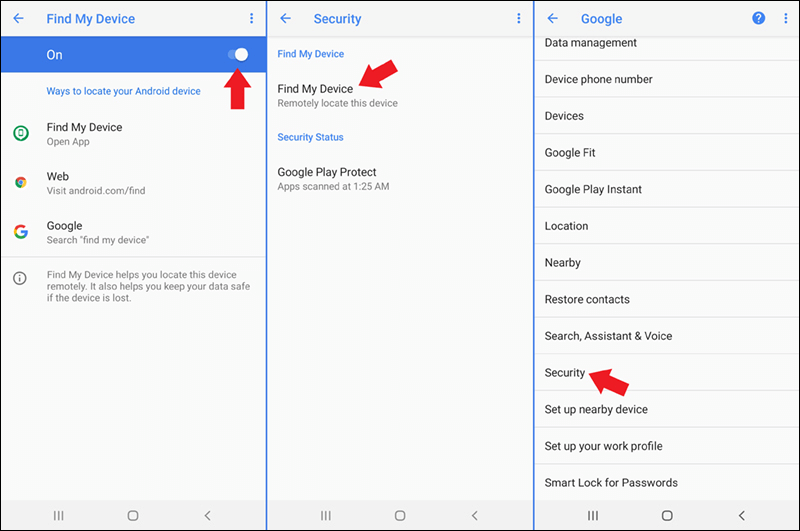800x531 pixels.
Task: Tap the Chrome icon next to Web
Action: pos(20,183)
